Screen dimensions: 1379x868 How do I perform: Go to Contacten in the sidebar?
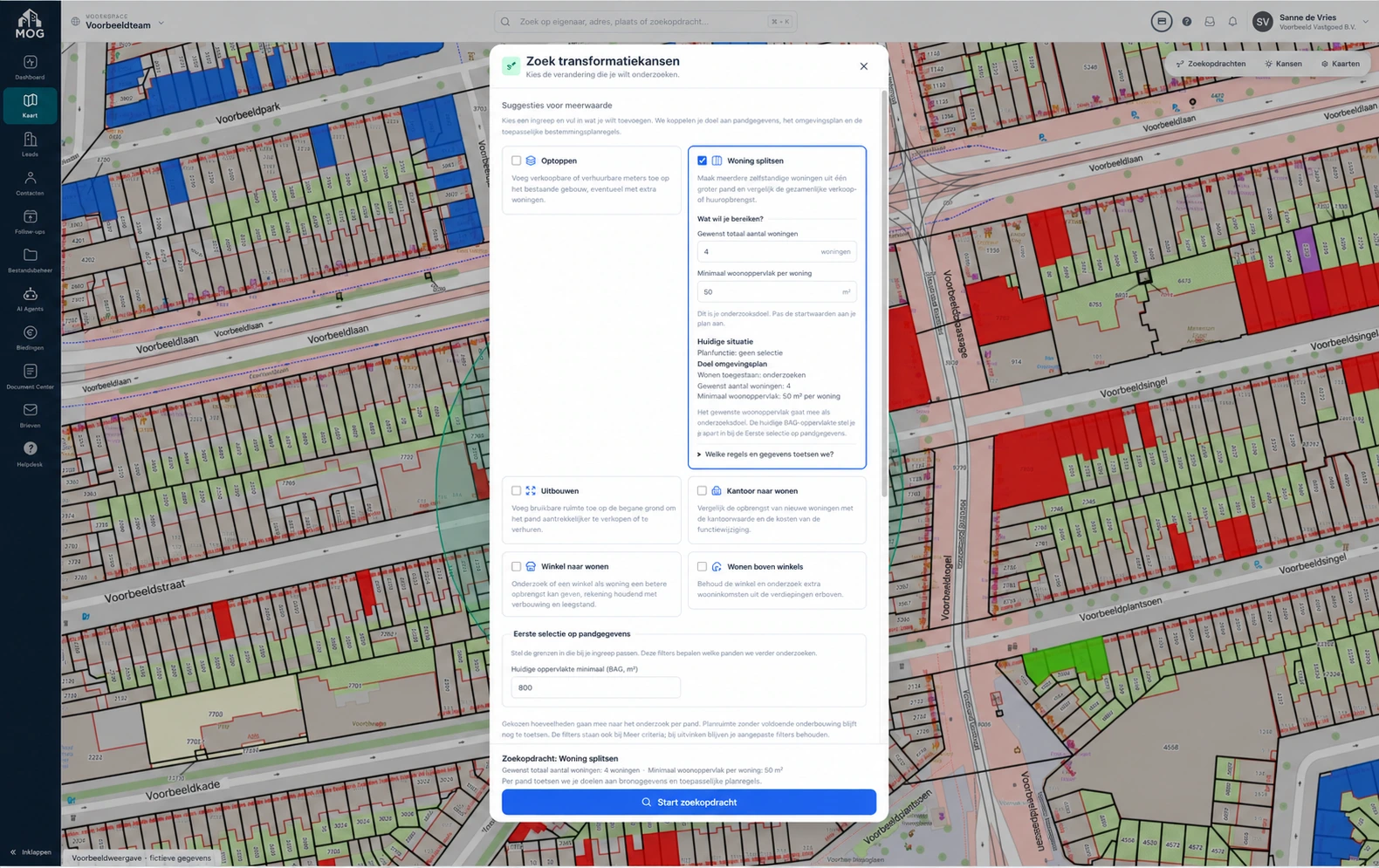[x=30, y=183]
